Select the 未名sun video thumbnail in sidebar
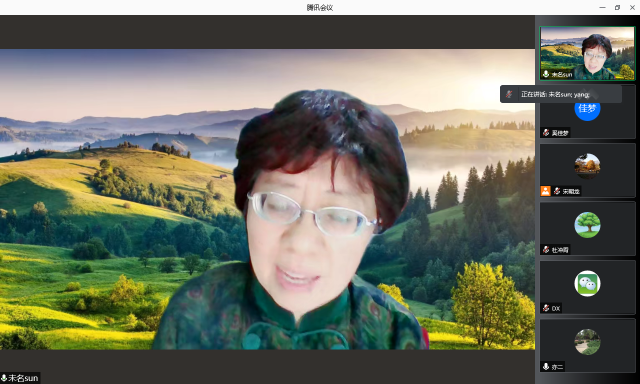The height and width of the screenshot is (384, 640). (x=587, y=53)
